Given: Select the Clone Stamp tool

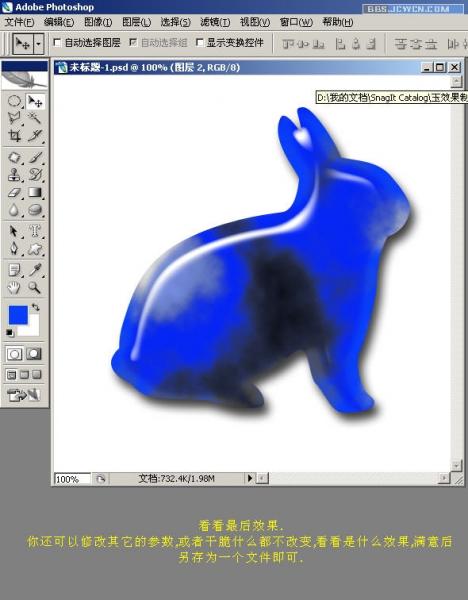Looking at the screenshot, I should 15,175.
